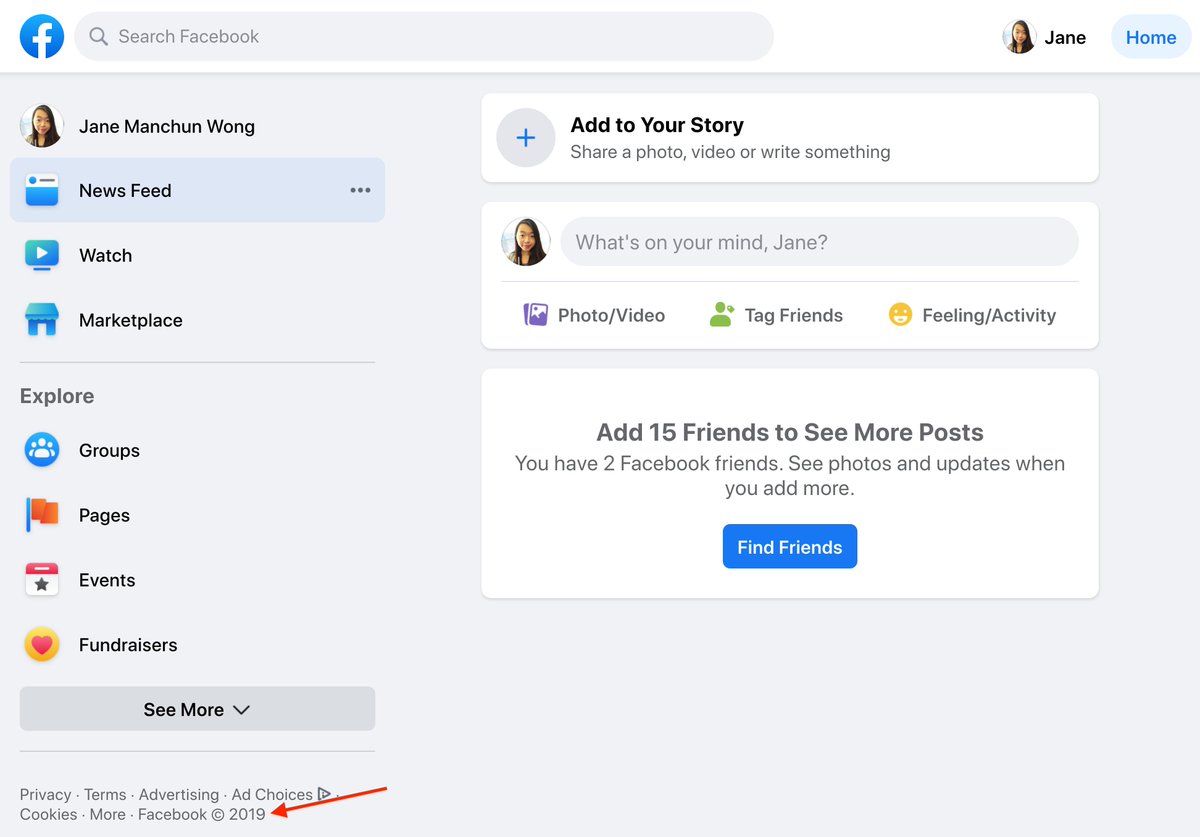This screenshot has width=1200, height=837.
Task: Click the Photo/Video picture icon
Action: (x=536, y=315)
